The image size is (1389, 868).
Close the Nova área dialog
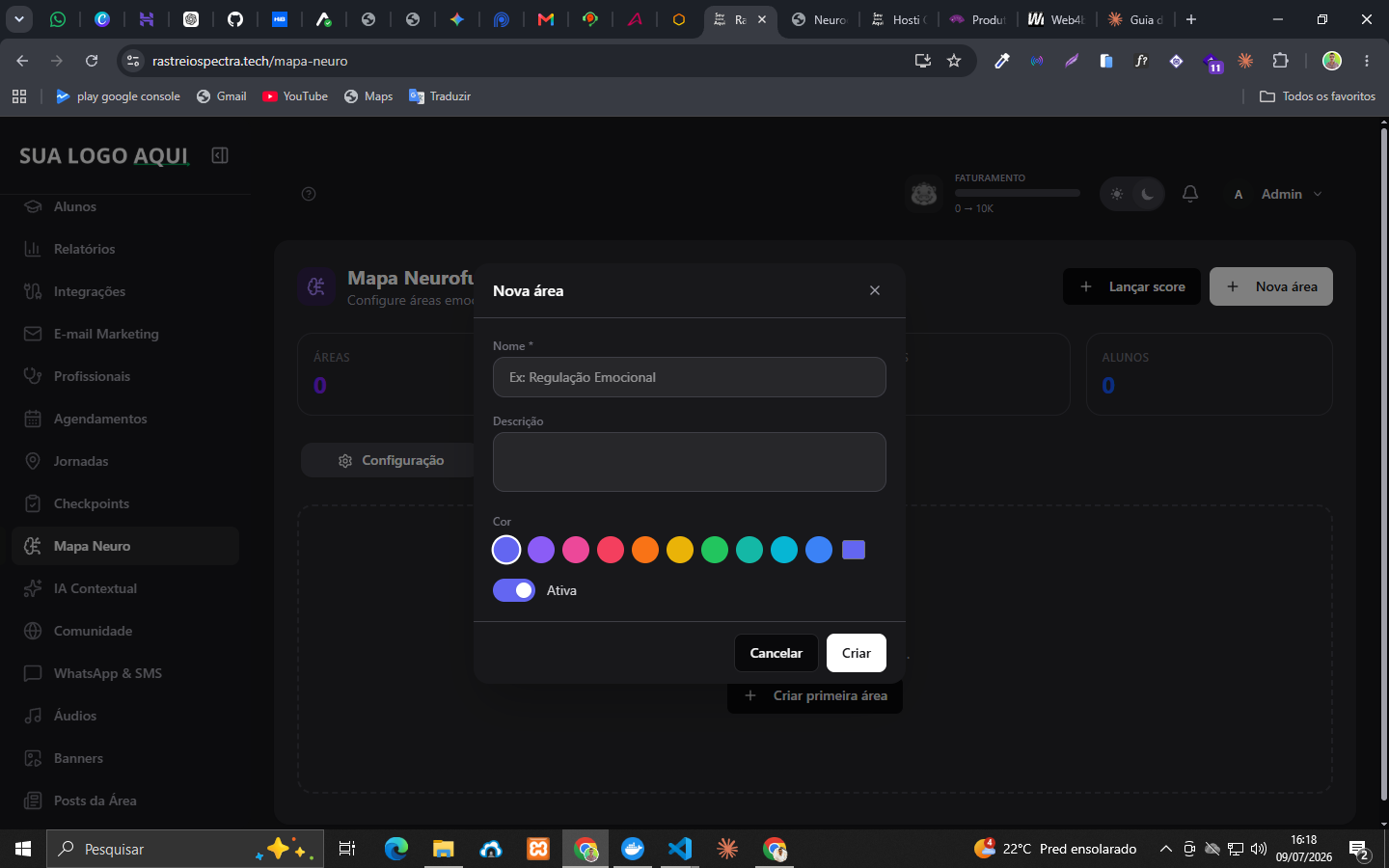click(x=875, y=290)
